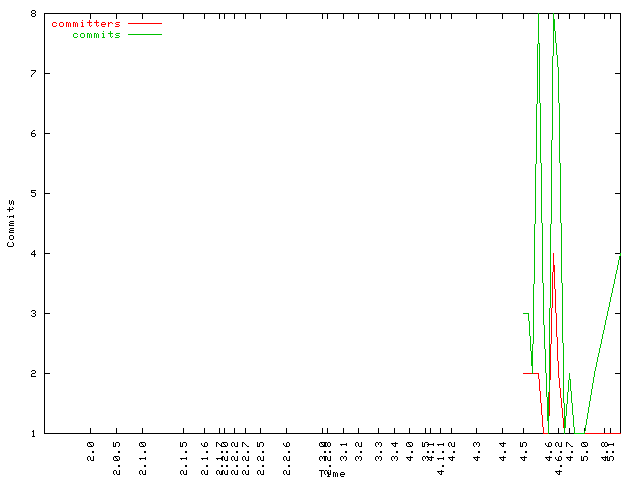Click the vertical Commits y-axis title
The image size is (640, 480).
(x=12, y=223)
